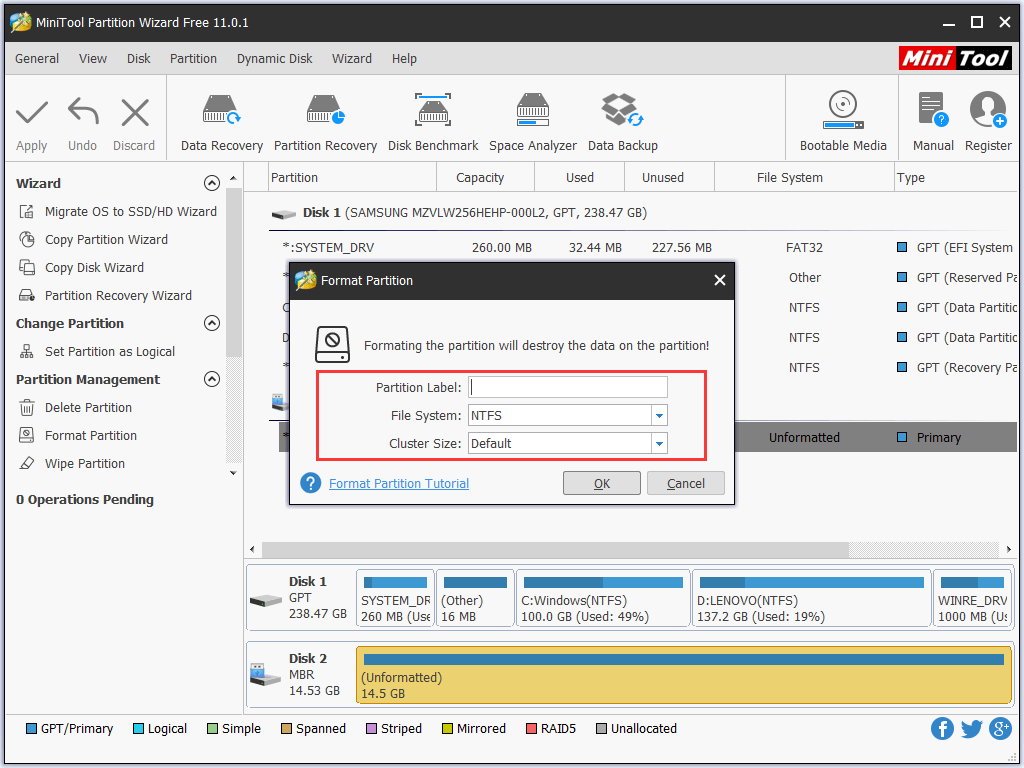Select the D:LENOVO(NTFS) partition block
Screen dimensions: 1024x768
(x=812, y=599)
